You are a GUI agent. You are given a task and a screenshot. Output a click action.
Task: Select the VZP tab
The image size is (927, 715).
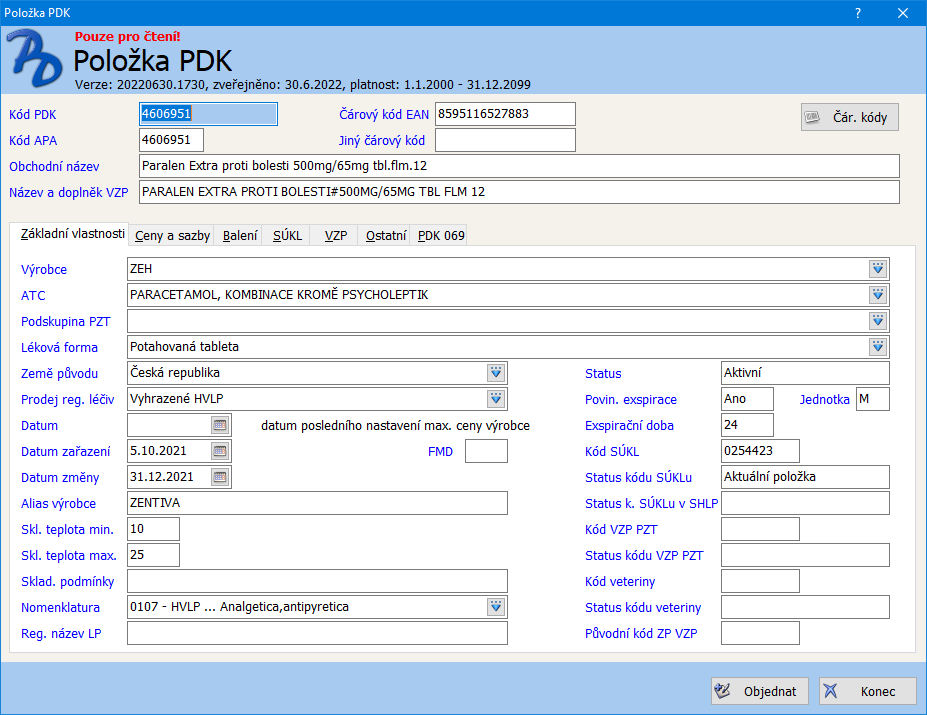pos(335,236)
